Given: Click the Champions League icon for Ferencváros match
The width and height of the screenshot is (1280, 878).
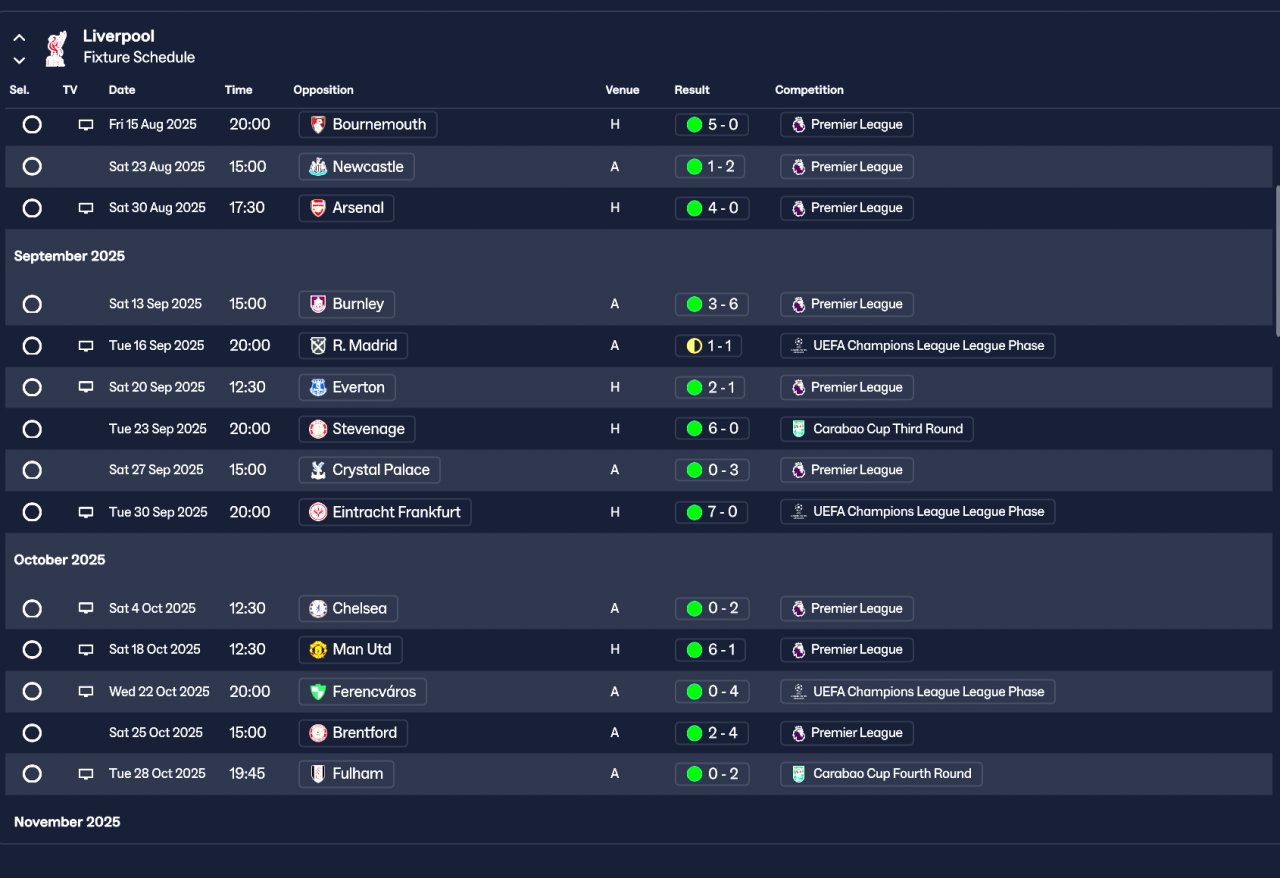Looking at the screenshot, I should (x=798, y=692).
